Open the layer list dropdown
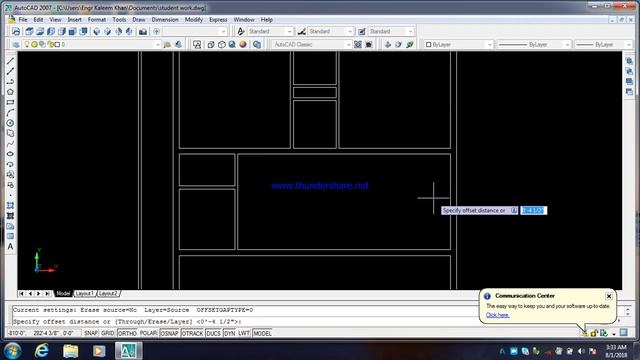This screenshot has width=640, height=360. tap(92, 44)
